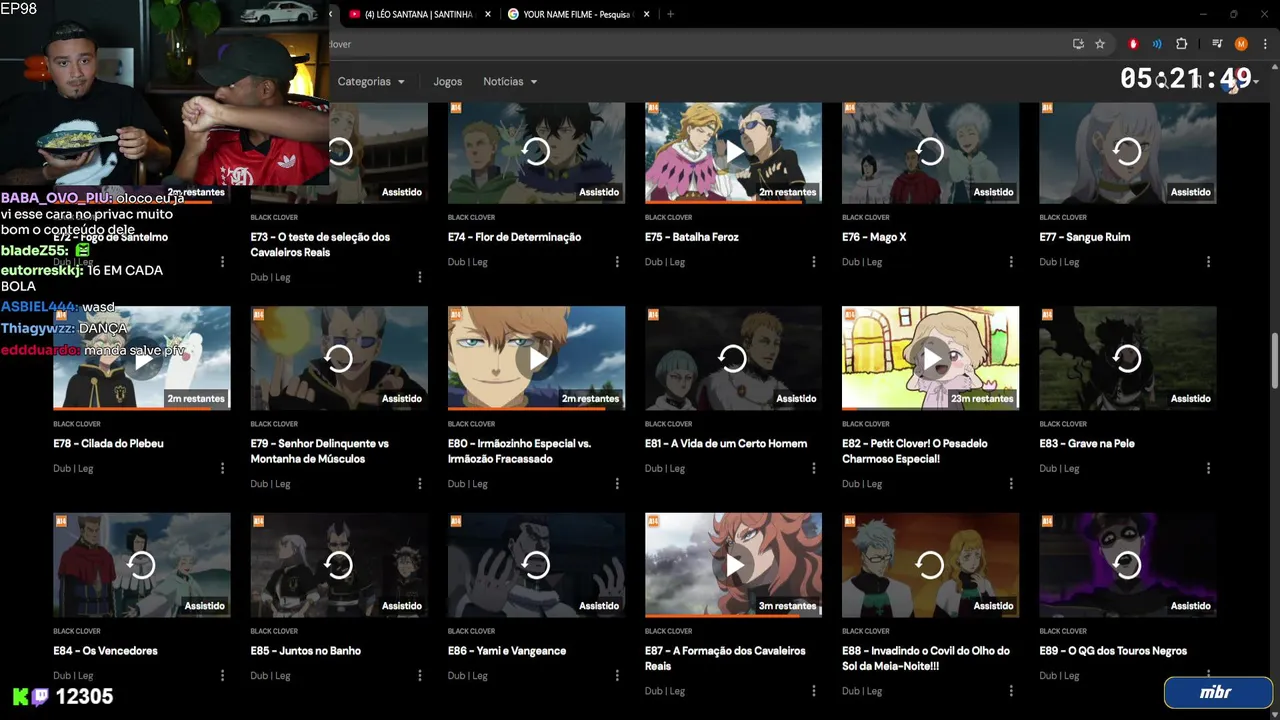The height and width of the screenshot is (720, 1280).
Task: Replay episode E85 Juntos no Banho
Action: [339, 565]
